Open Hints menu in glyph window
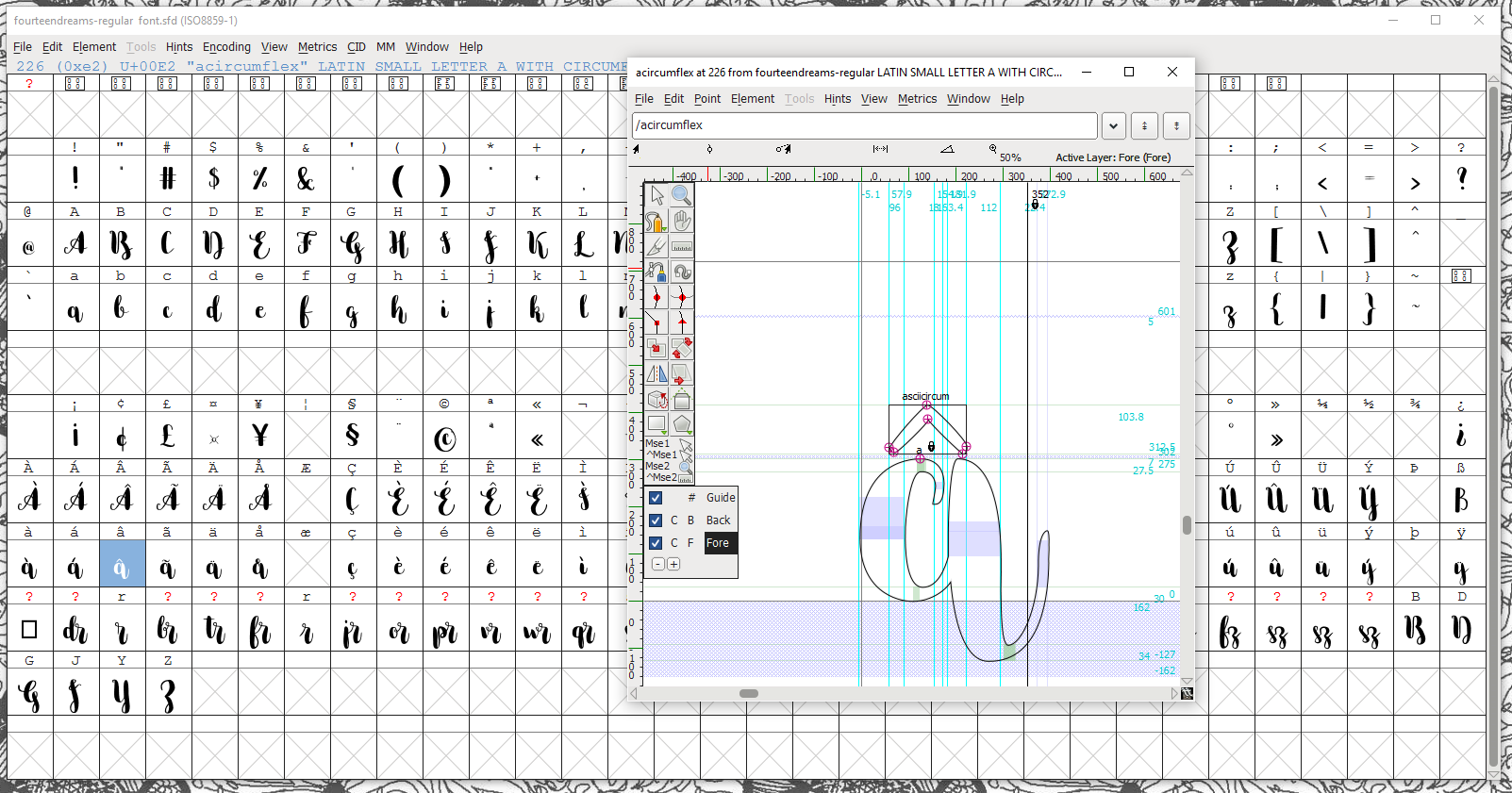The image size is (1512, 793). 838,99
